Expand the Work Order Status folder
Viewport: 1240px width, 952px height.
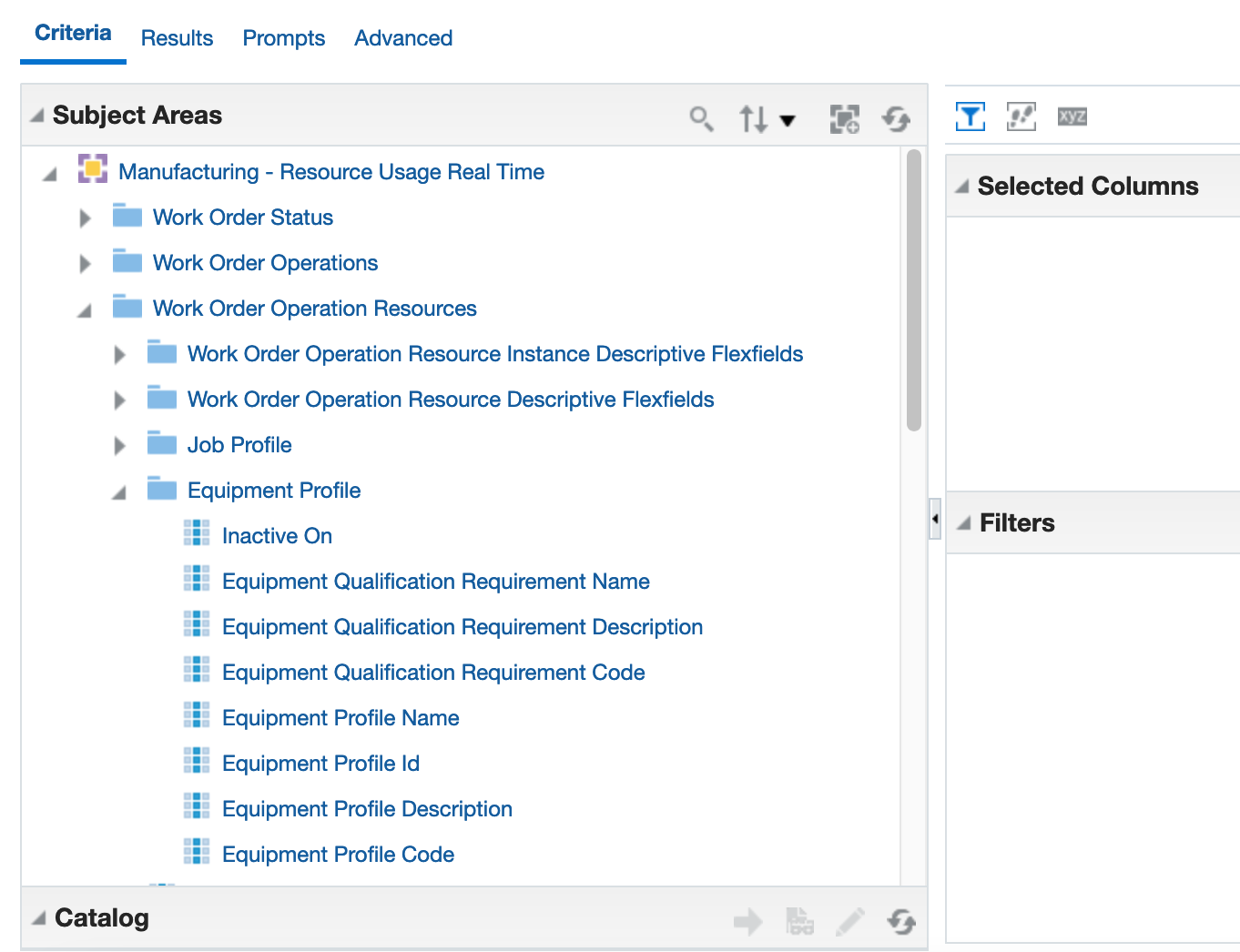coord(86,218)
